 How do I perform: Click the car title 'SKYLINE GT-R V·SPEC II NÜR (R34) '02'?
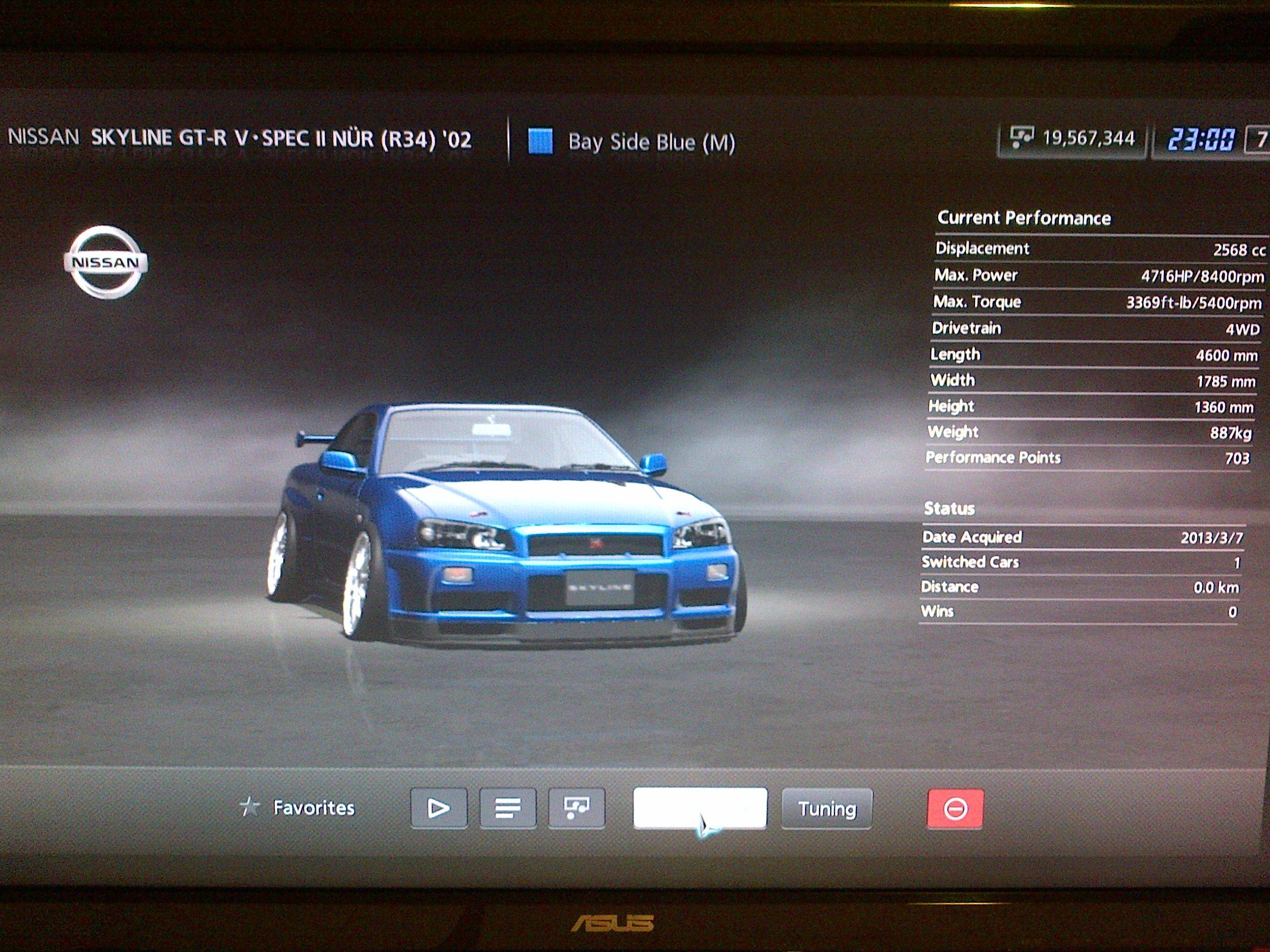pos(281,138)
